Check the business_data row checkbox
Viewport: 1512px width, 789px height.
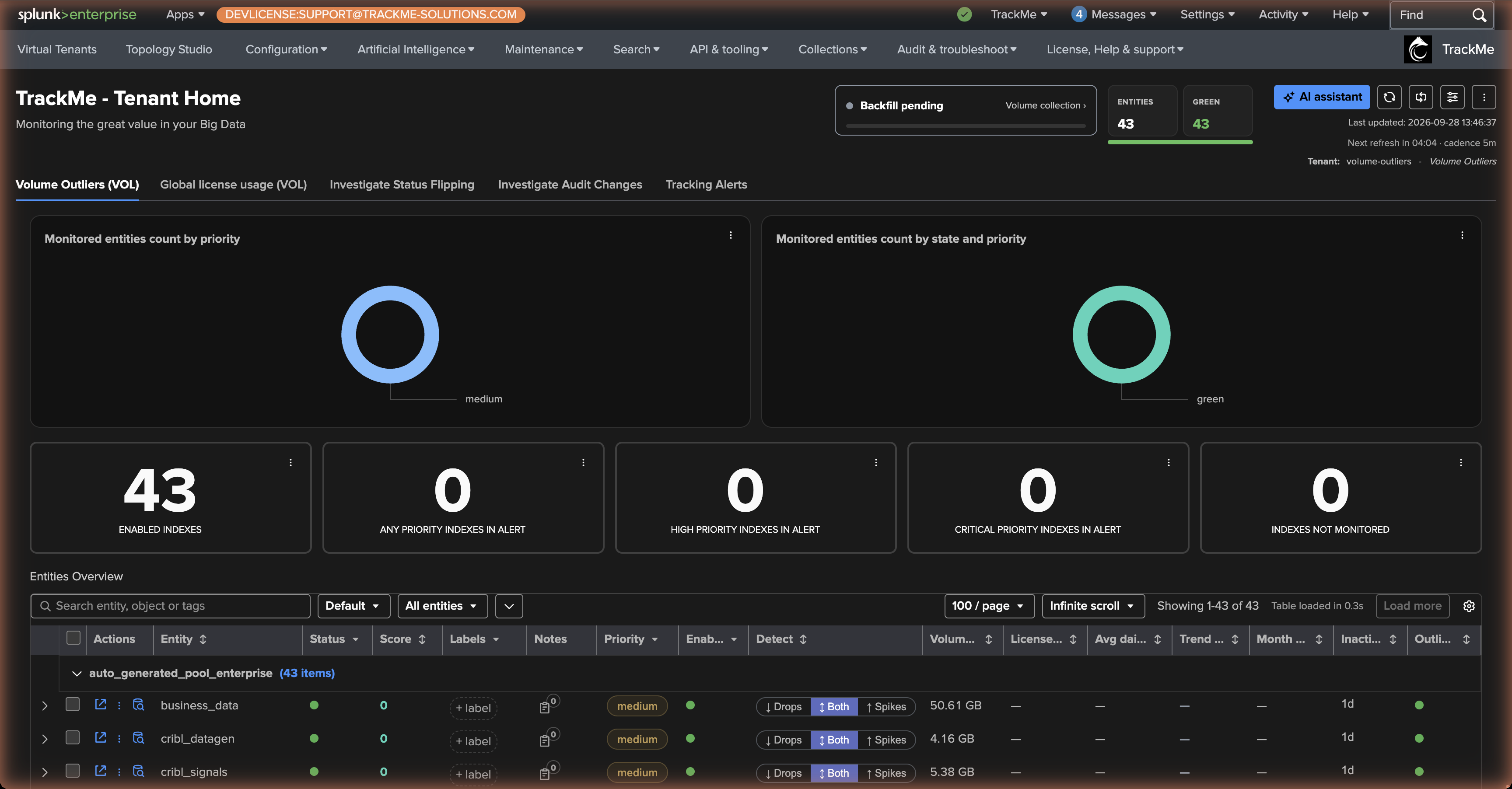click(x=73, y=705)
